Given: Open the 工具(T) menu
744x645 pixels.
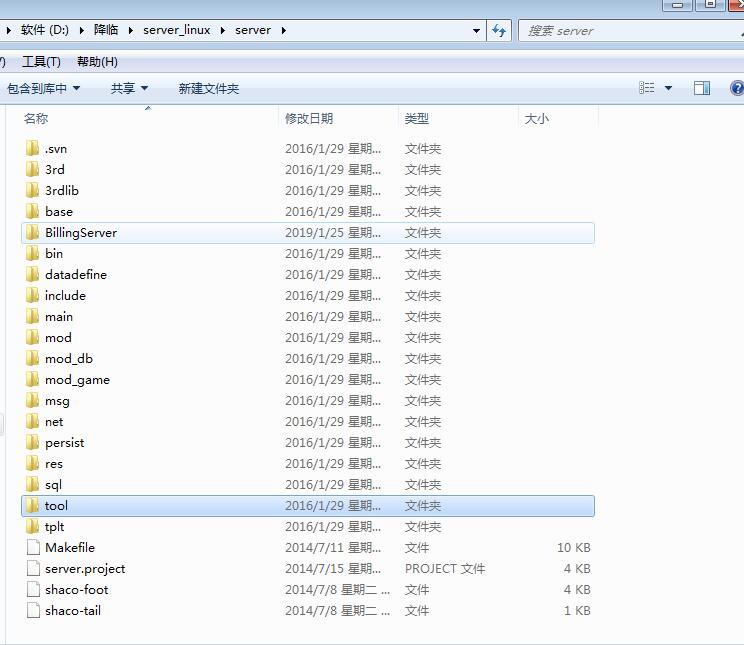Looking at the screenshot, I should point(41,62).
